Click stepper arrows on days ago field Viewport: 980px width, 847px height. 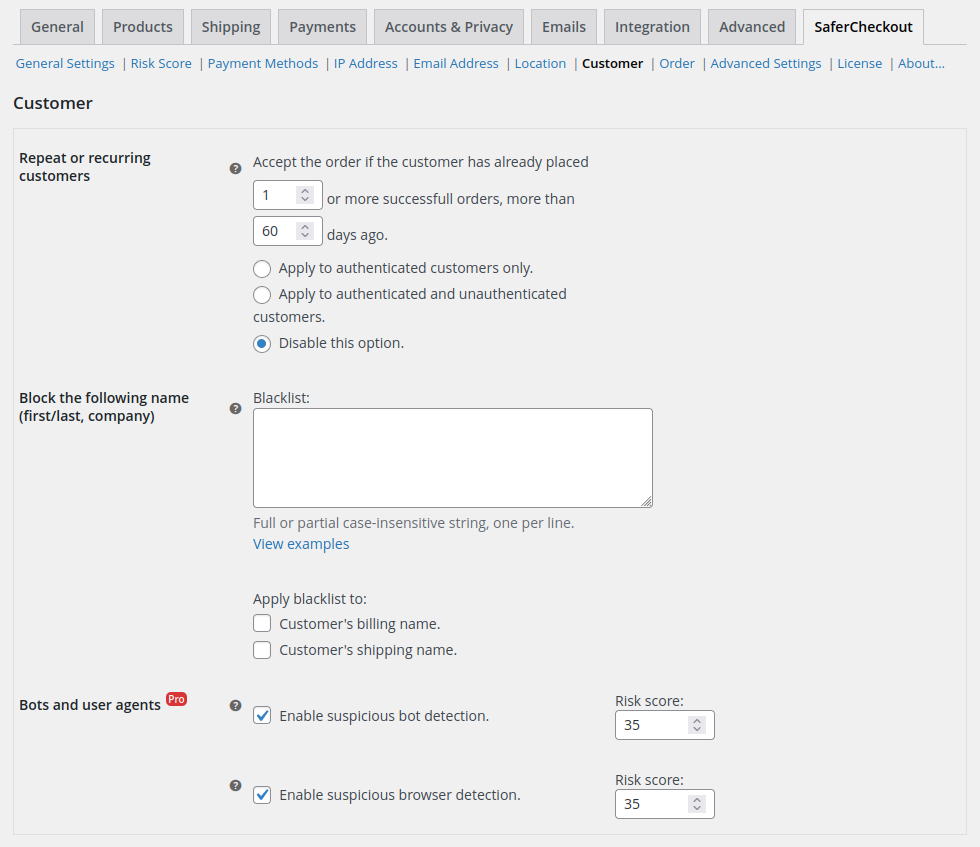pos(305,231)
